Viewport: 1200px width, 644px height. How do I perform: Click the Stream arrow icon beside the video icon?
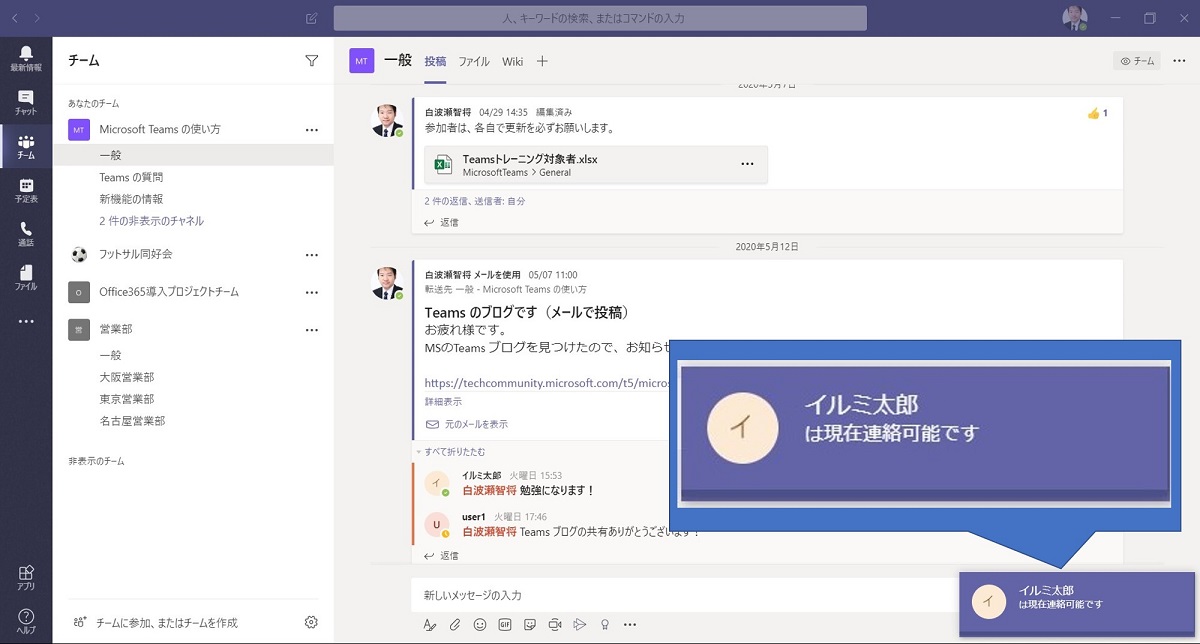579,624
